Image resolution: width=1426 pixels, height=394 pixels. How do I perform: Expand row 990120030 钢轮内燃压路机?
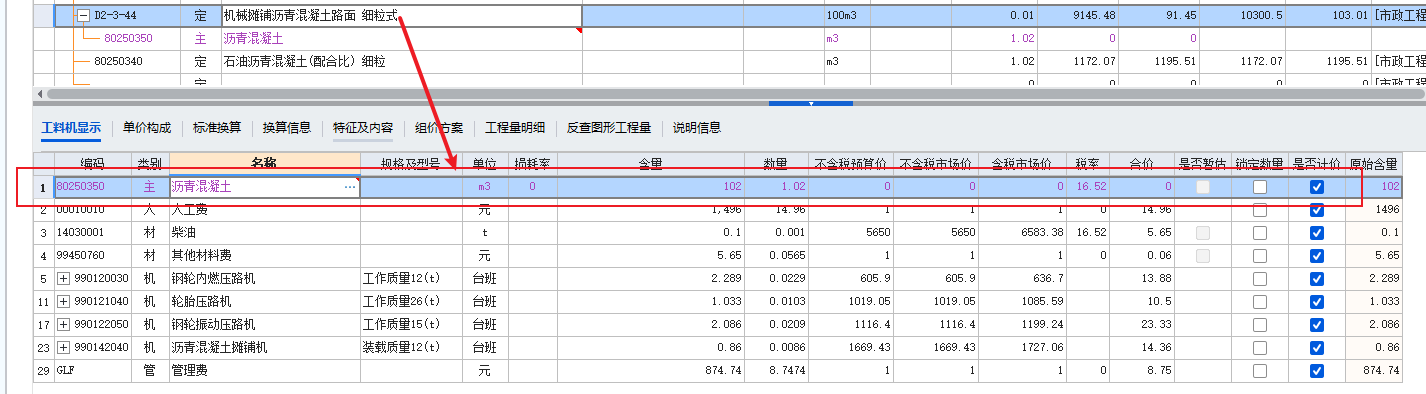pos(64,278)
